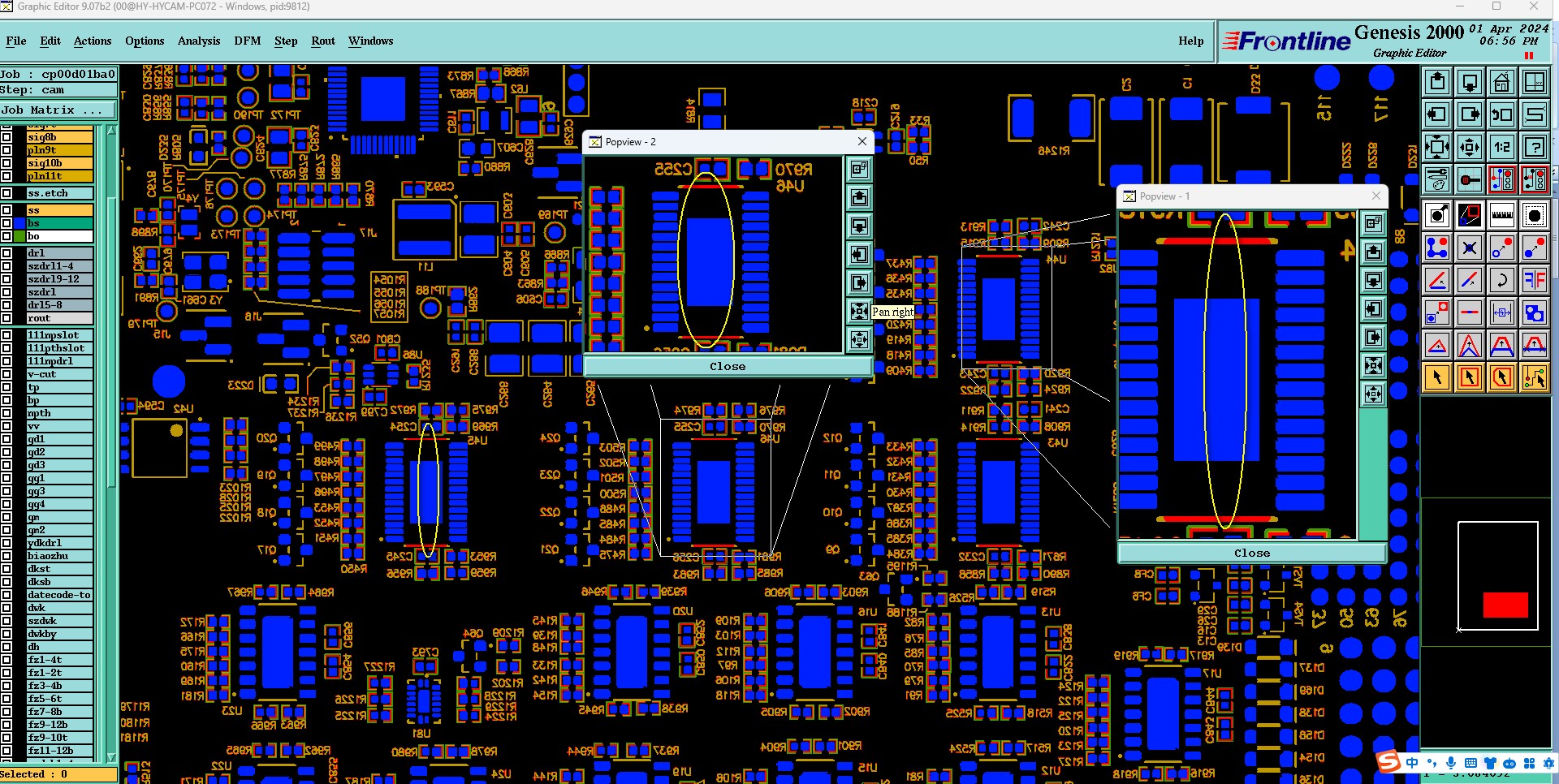Click top settings icon in Popview - 1
This screenshot has height=784, width=1559.
coord(1373,223)
